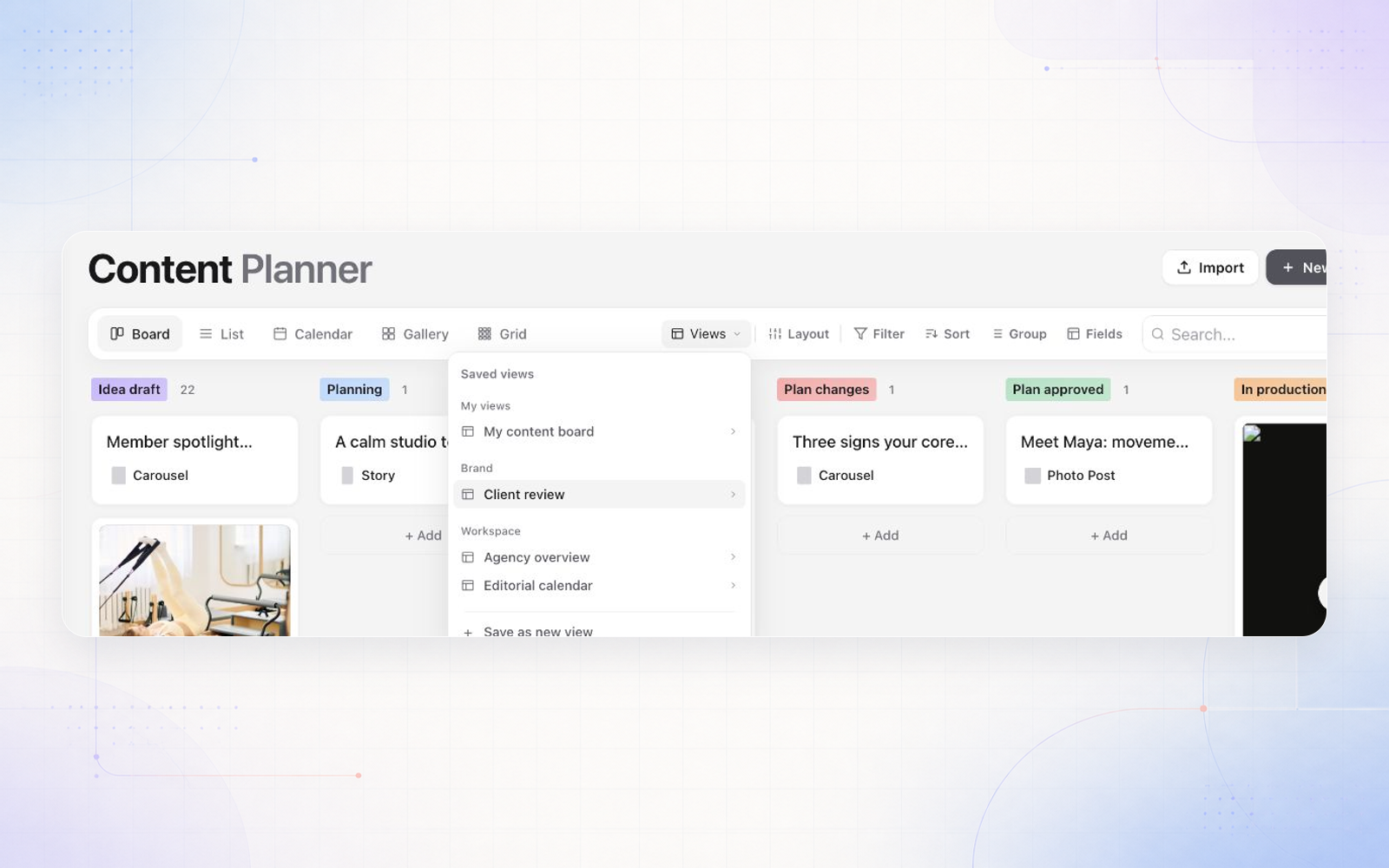This screenshot has height=868, width=1389.
Task: Click the view icon beside Agency overview
Action: [468, 557]
